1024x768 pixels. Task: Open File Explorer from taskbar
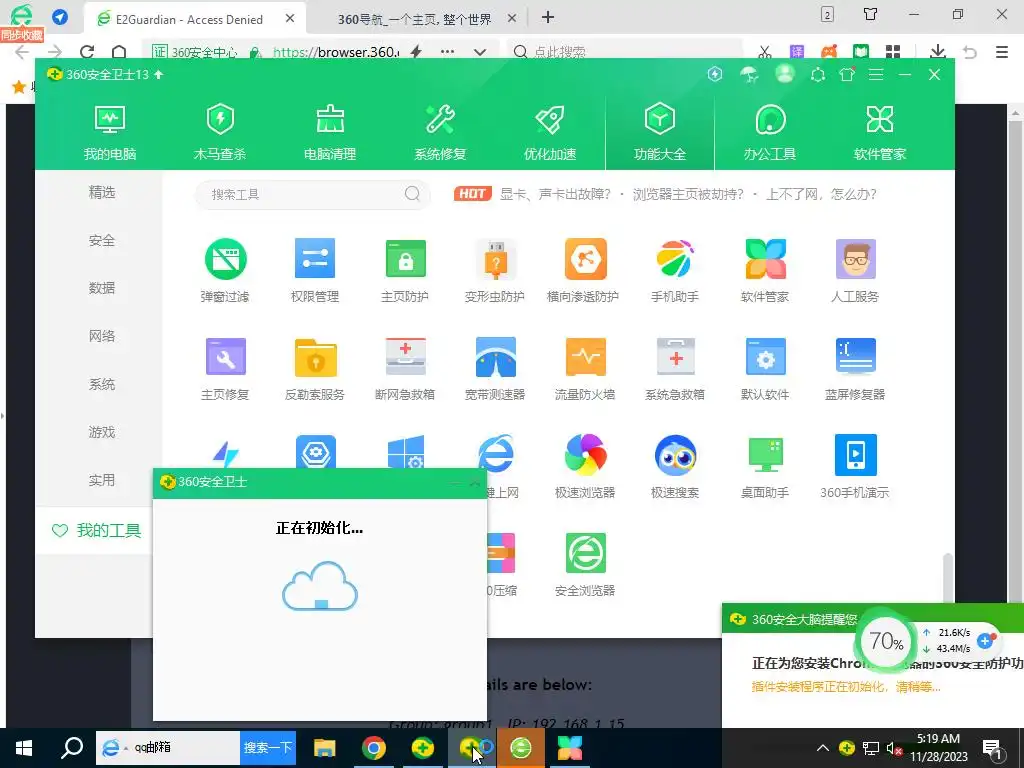(325, 748)
